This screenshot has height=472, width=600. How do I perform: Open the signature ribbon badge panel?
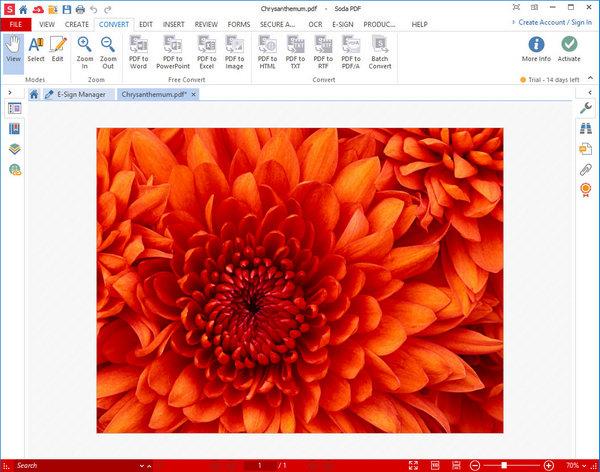[585, 190]
